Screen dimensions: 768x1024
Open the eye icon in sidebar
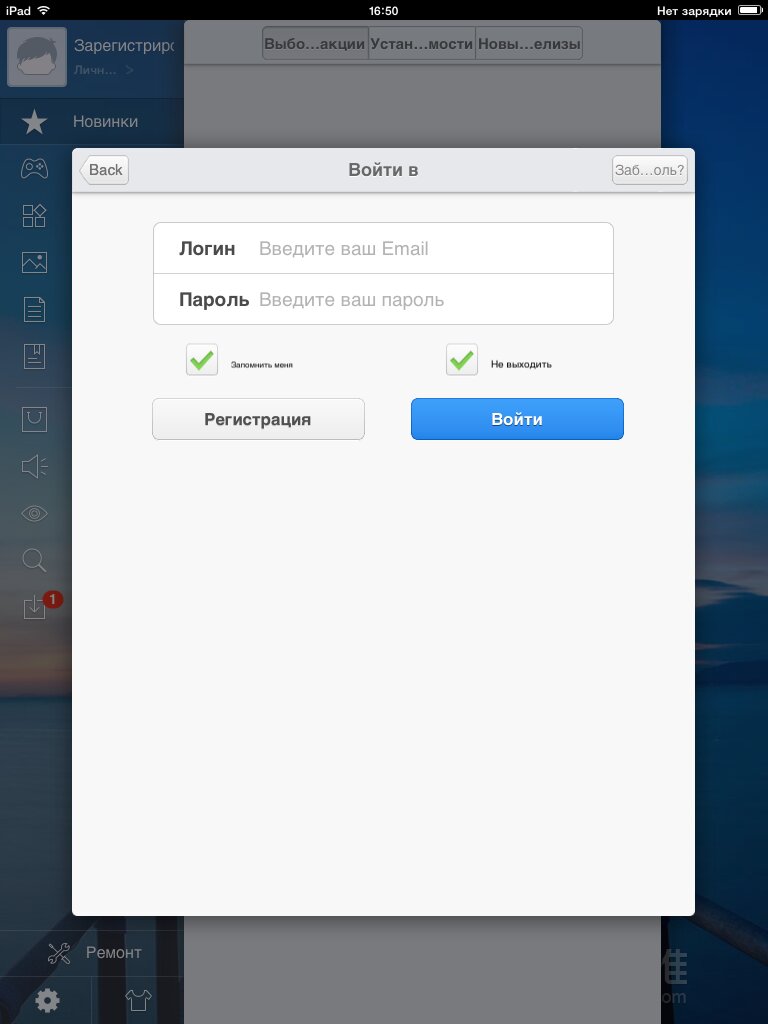click(x=34, y=513)
